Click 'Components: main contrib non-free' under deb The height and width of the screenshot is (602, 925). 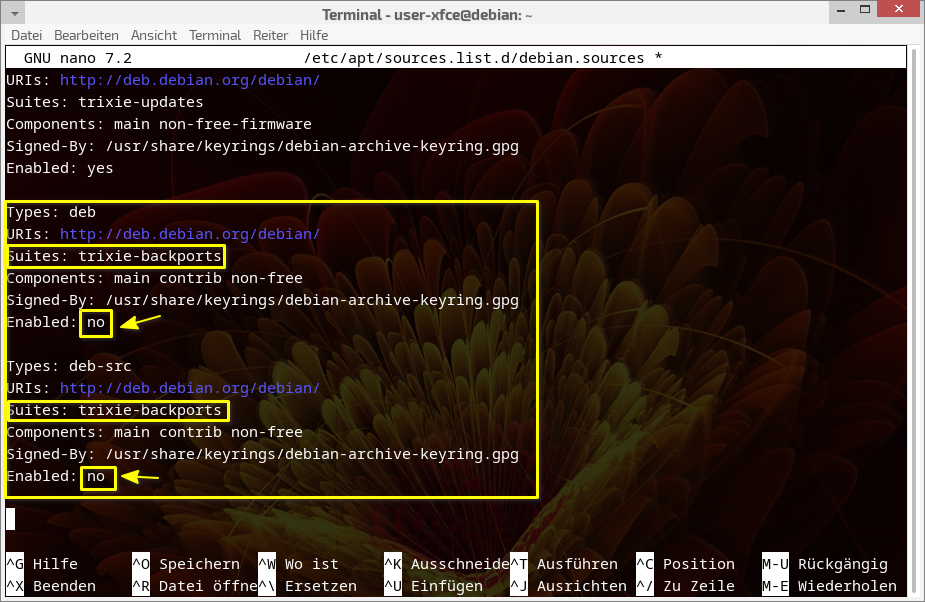(x=155, y=278)
